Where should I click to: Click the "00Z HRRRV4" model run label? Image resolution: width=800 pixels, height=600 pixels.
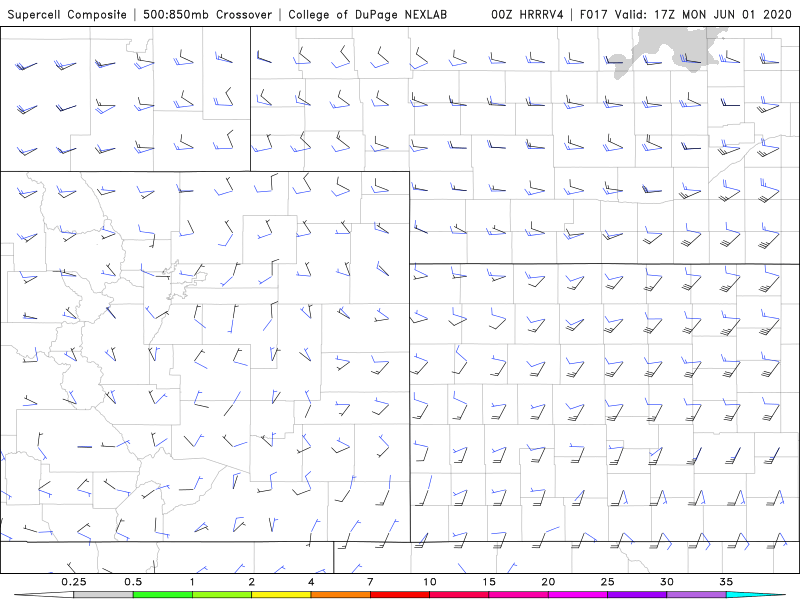coord(527,15)
